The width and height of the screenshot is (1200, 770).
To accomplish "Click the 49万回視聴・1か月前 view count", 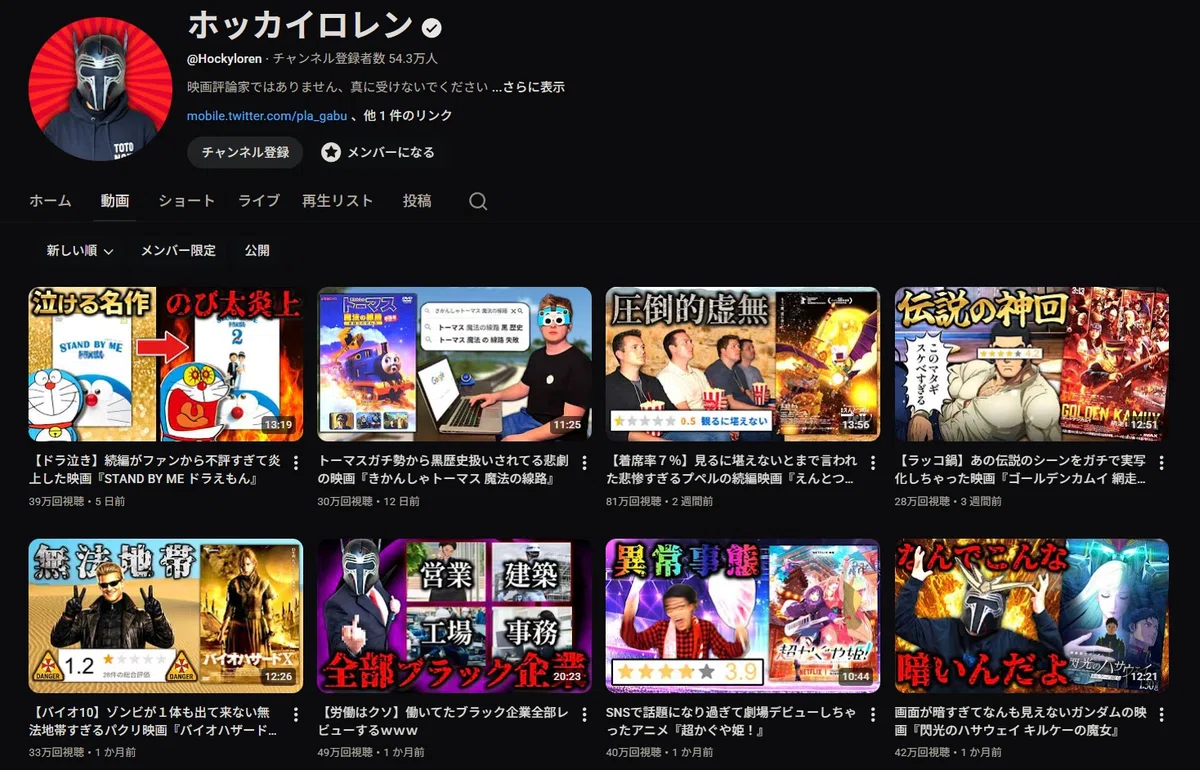I will click(369, 752).
